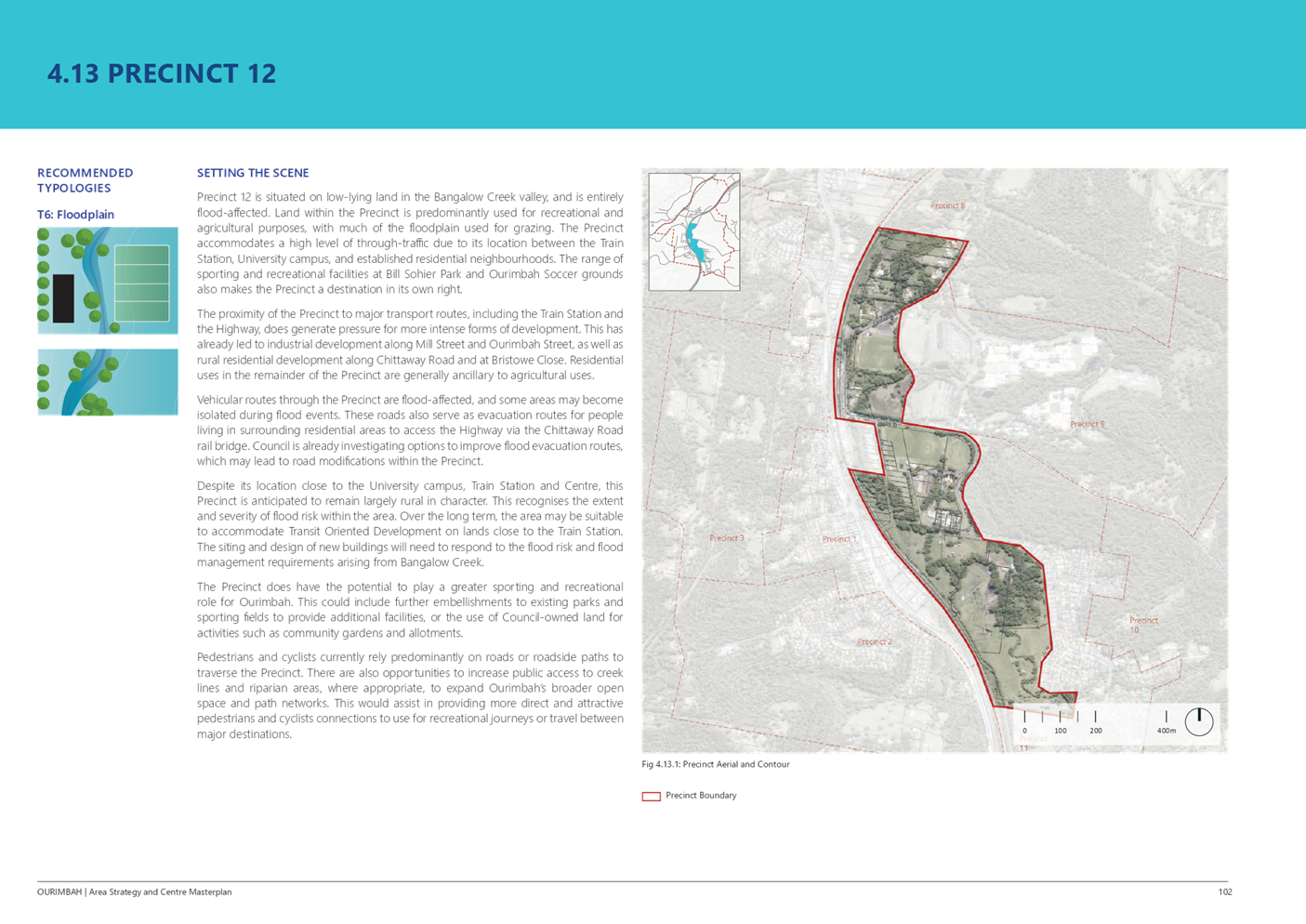Click the figure caption below the map
This screenshot has width=1306, height=924.
(716, 765)
